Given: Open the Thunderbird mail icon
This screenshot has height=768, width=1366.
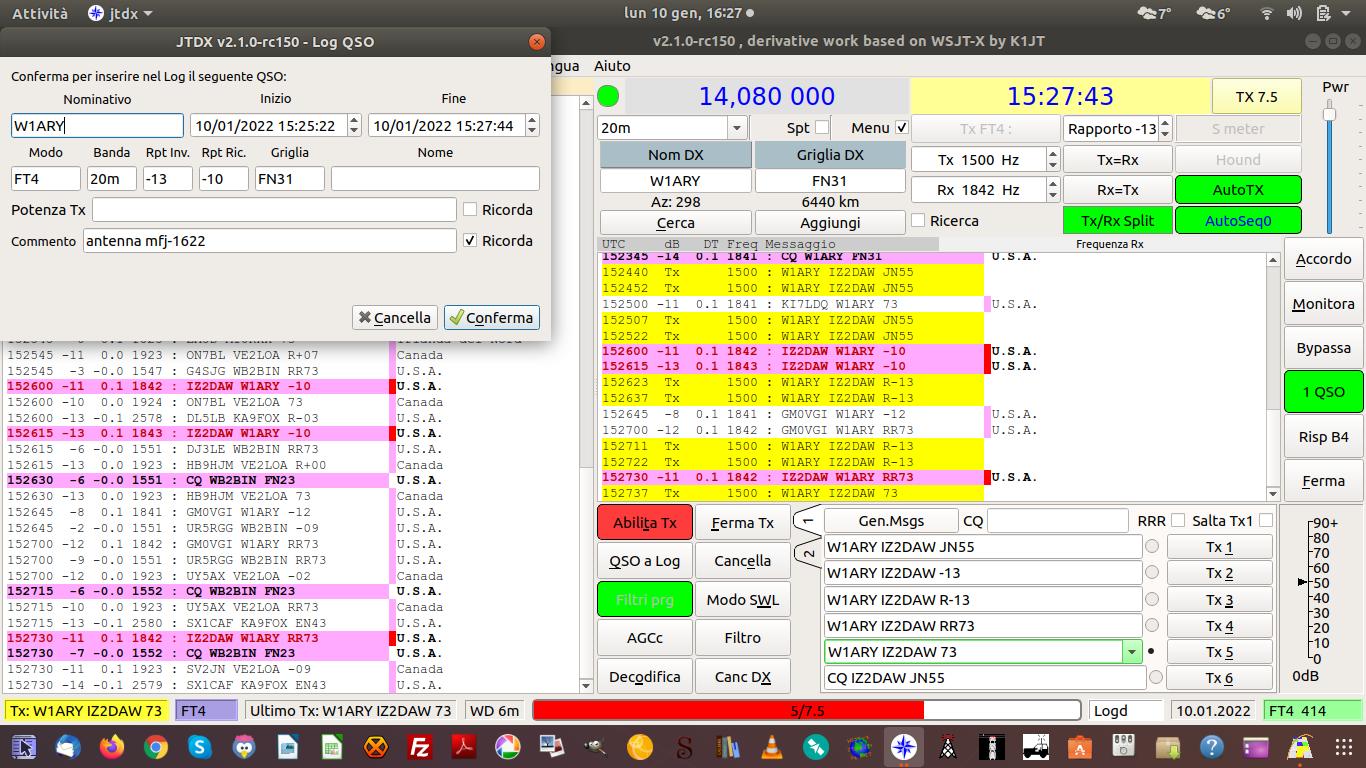Looking at the screenshot, I should click(67, 746).
